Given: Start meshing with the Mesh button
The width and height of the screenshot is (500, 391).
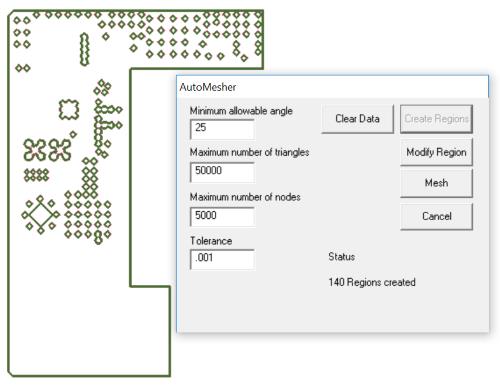Looking at the screenshot, I should click(x=436, y=183).
